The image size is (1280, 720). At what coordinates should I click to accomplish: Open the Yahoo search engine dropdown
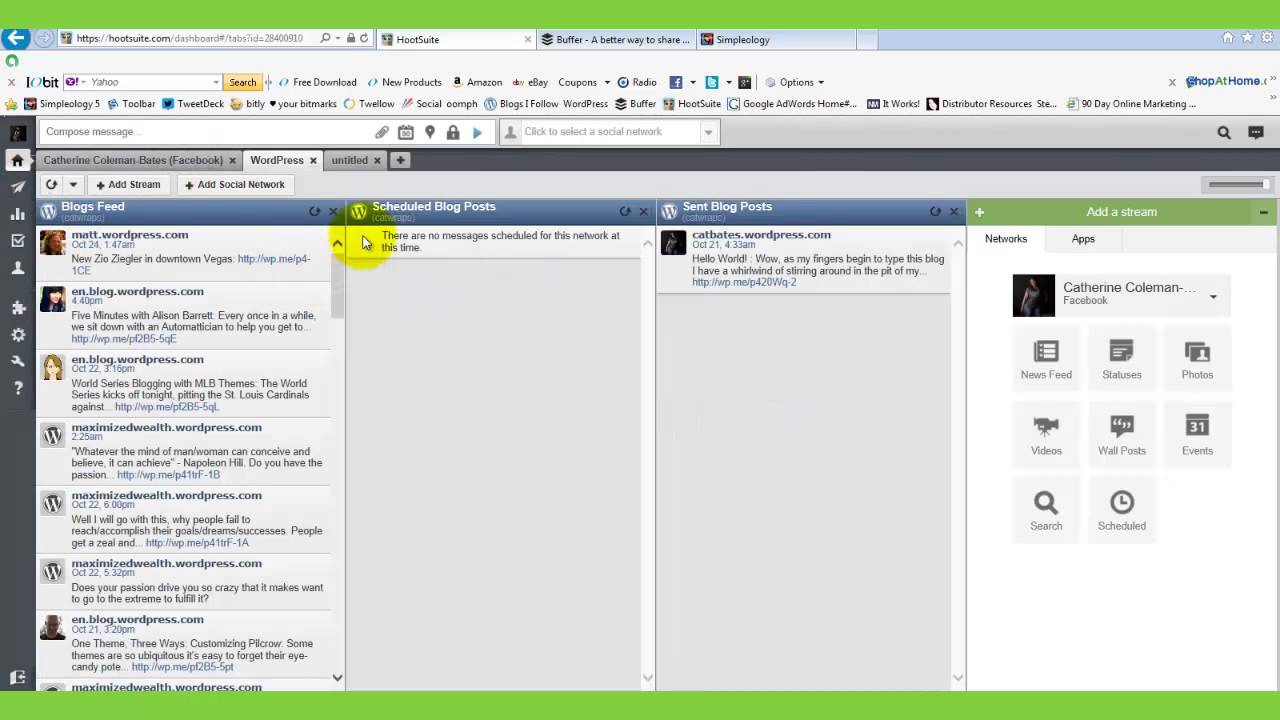coord(215,82)
